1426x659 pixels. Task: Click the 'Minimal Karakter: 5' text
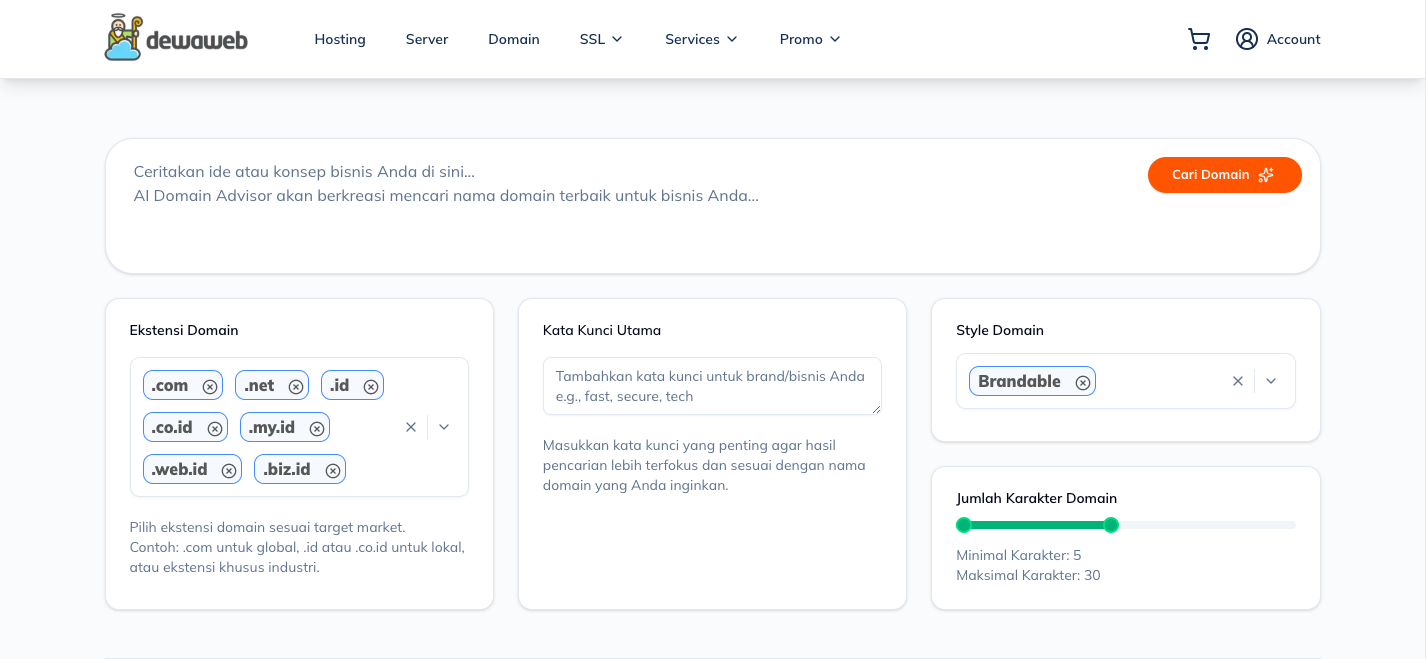[x=1018, y=555]
